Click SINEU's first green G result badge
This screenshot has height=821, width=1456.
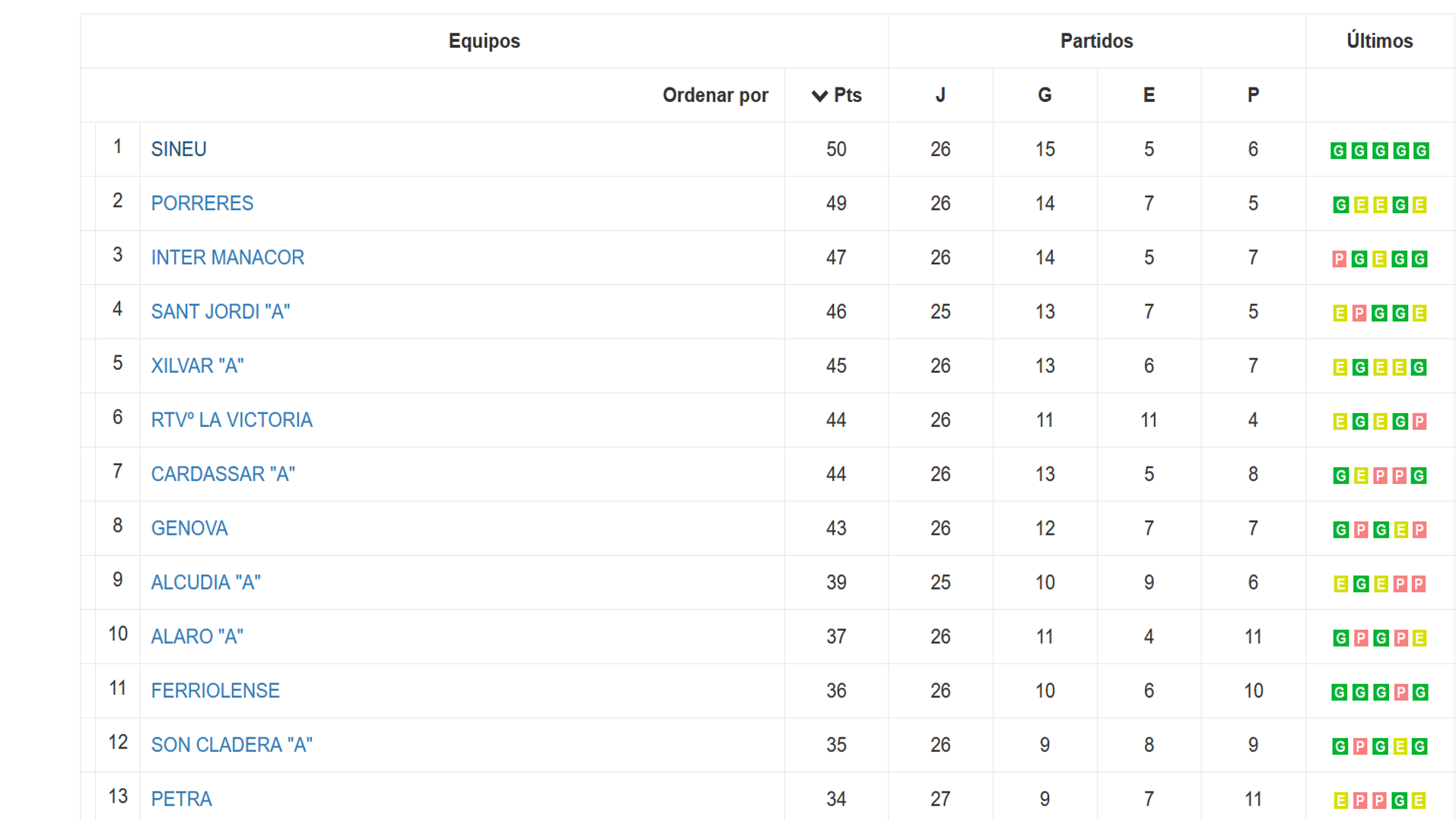1338,151
